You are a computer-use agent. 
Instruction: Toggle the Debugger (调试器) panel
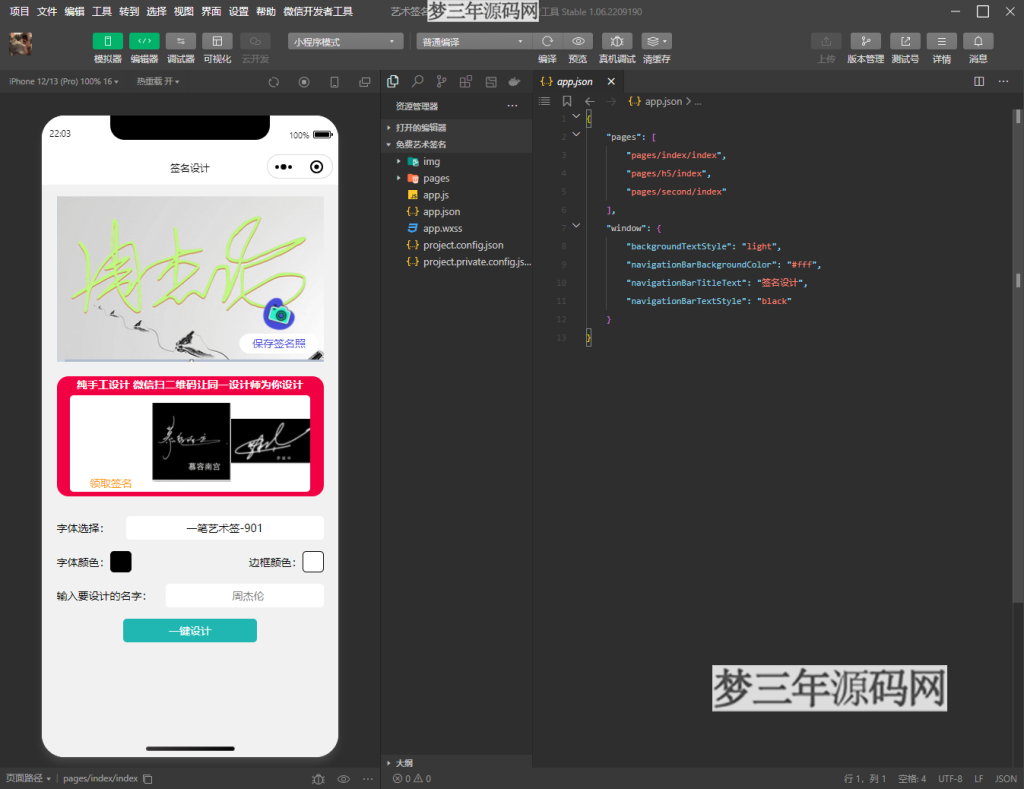(181, 41)
